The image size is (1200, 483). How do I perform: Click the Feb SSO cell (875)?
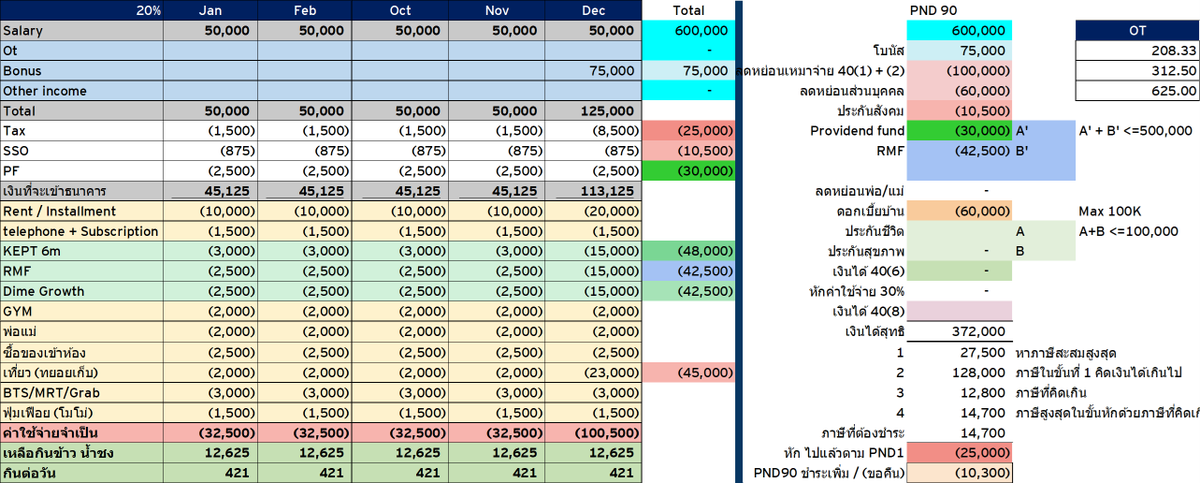click(306, 151)
